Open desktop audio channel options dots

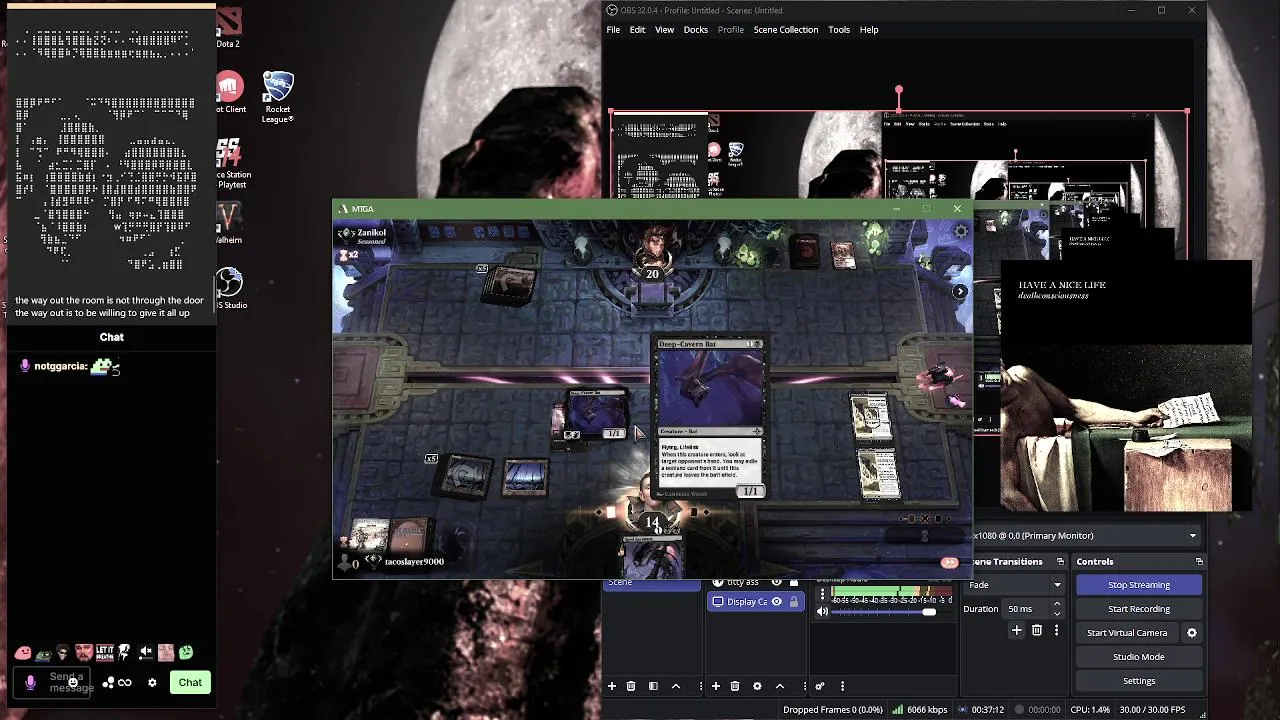point(822,594)
